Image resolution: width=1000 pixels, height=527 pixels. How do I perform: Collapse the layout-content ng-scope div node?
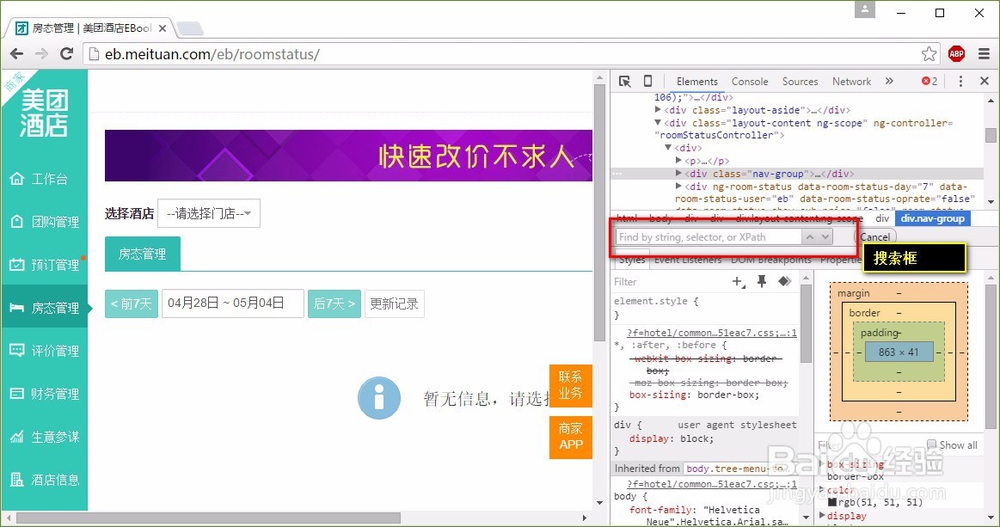point(658,122)
